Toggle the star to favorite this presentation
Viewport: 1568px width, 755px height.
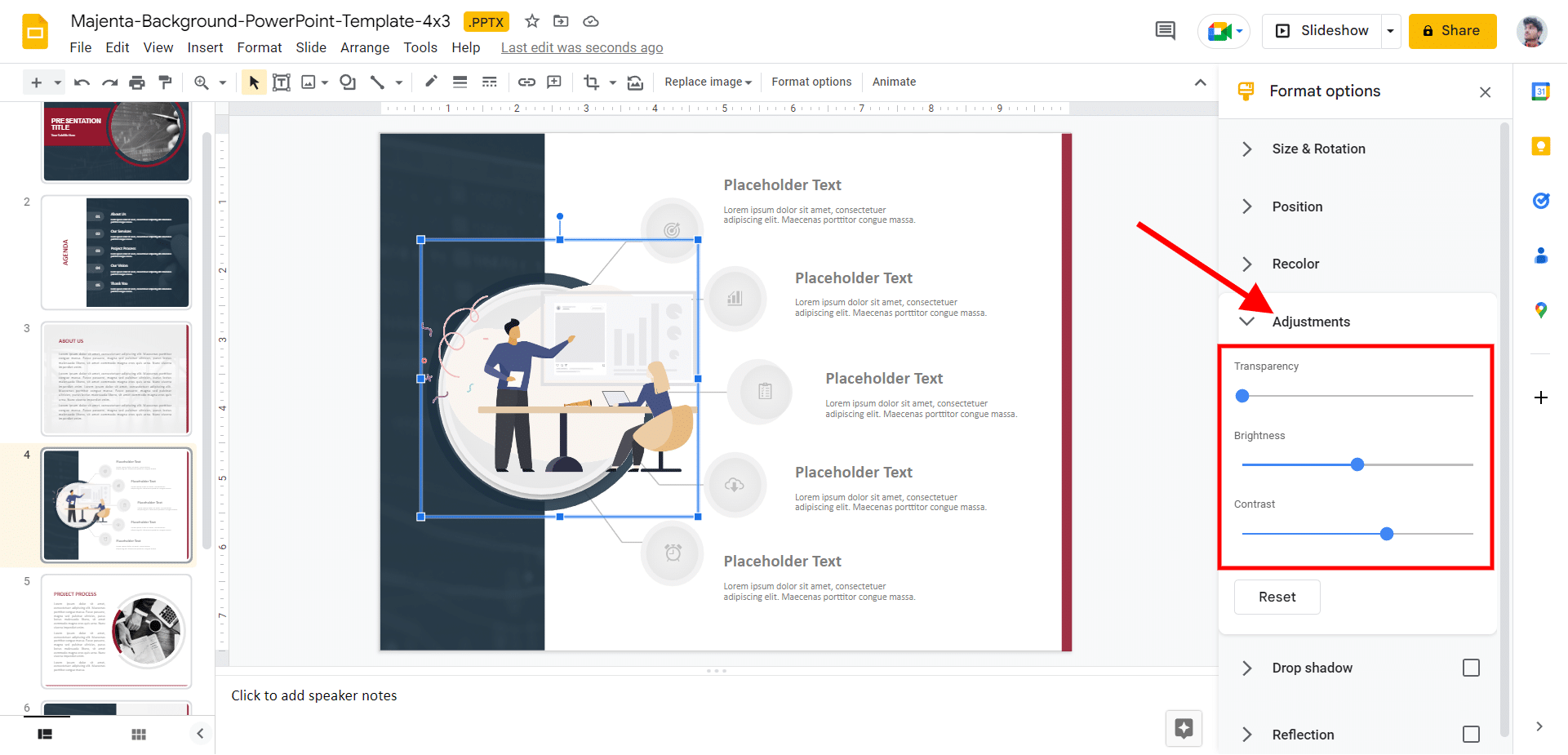pos(531,22)
